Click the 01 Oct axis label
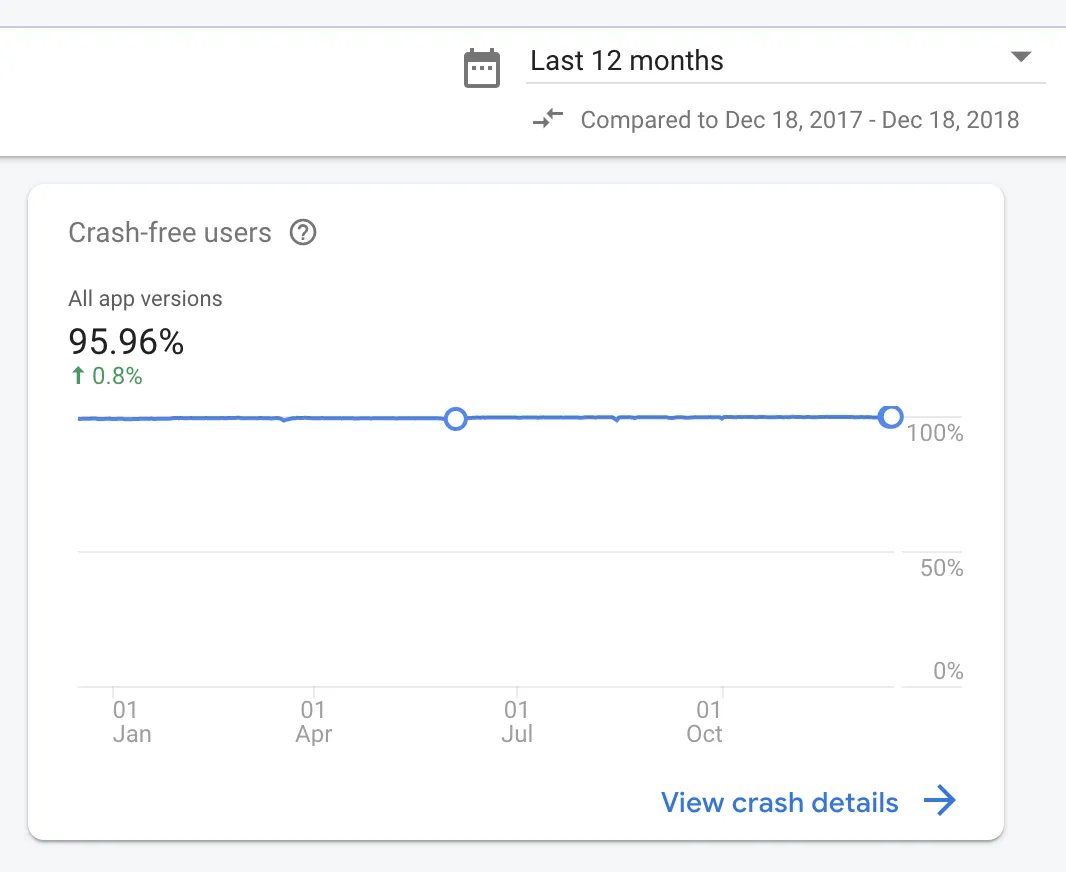 [x=706, y=722]
